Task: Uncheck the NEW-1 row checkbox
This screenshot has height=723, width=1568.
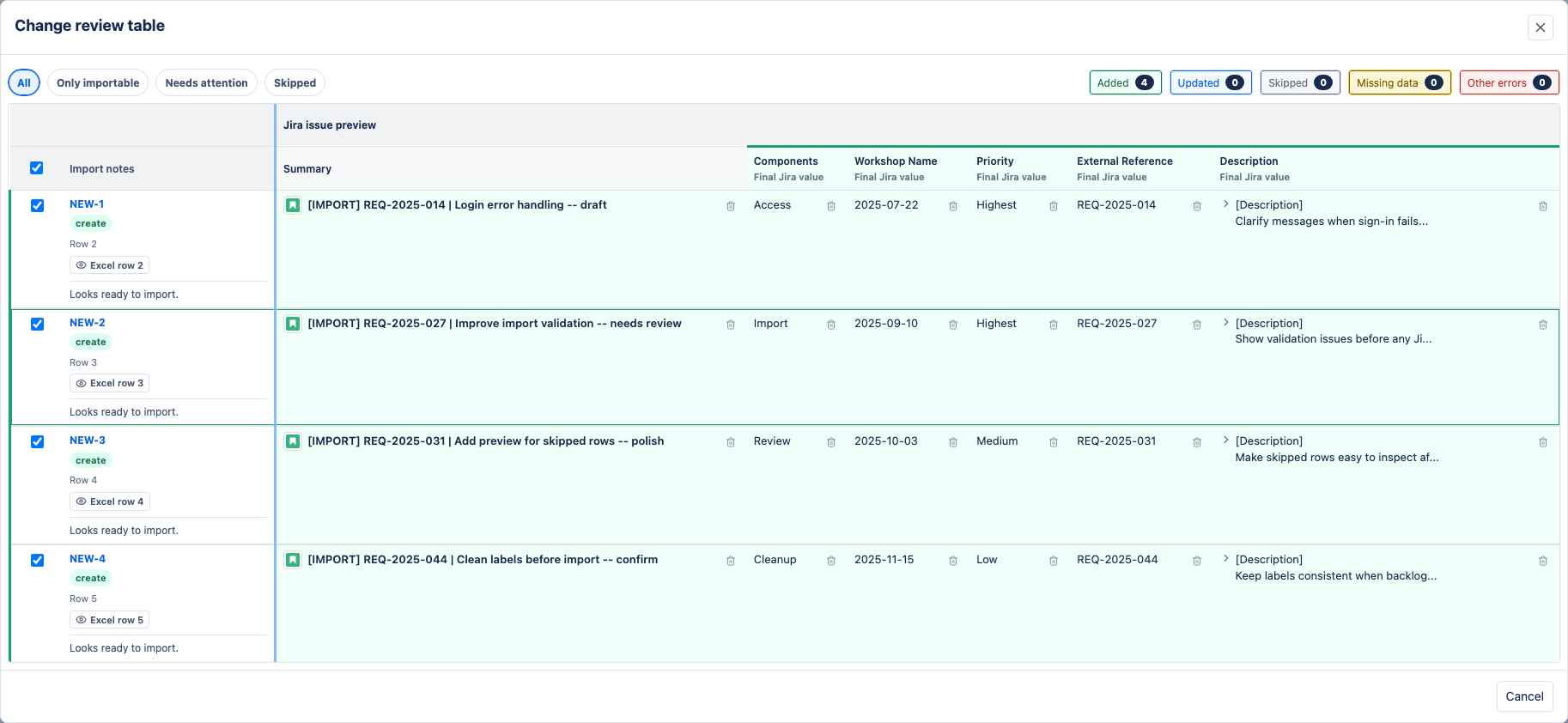Action: (x=38, y=205)
